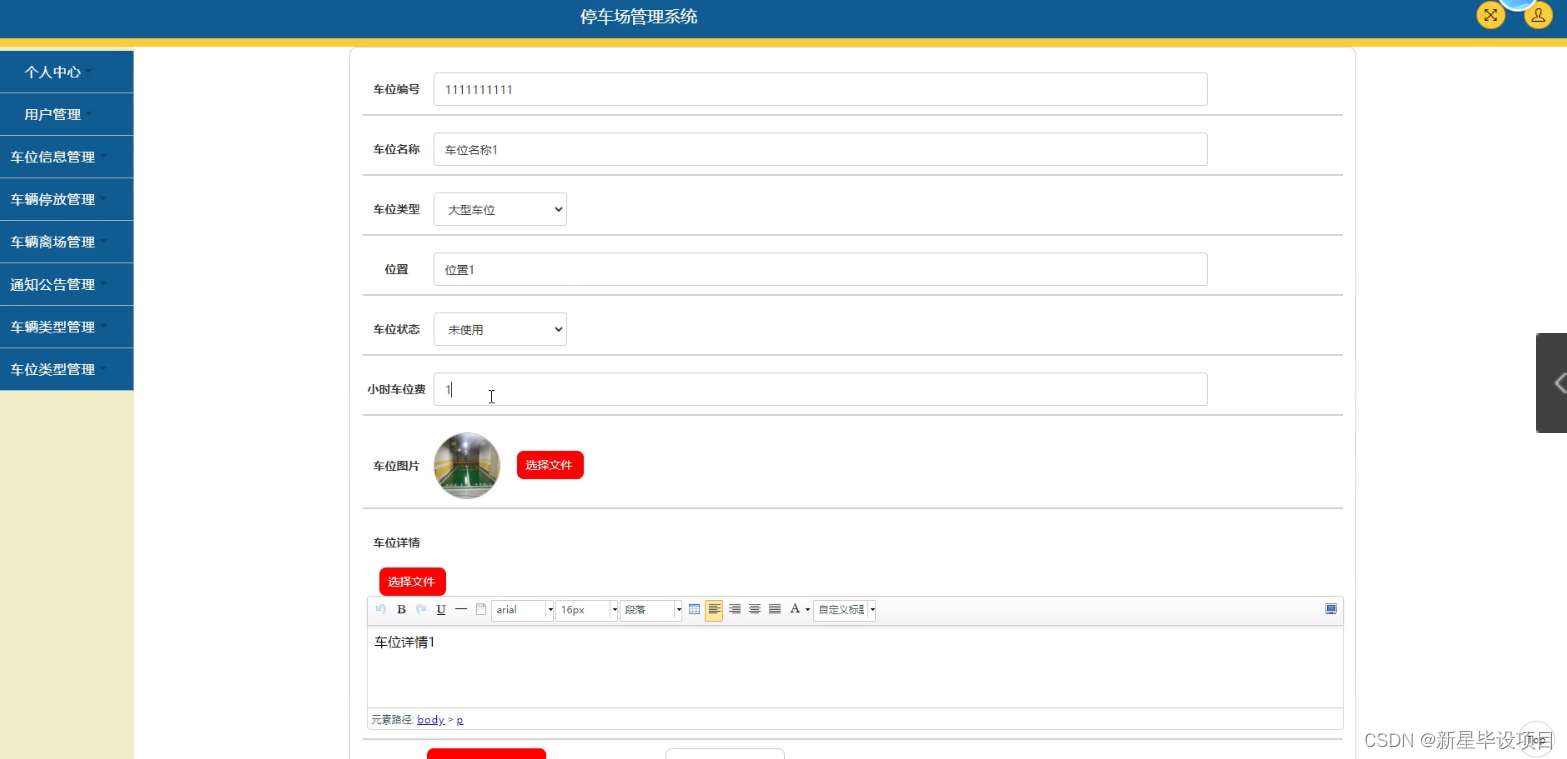Image resolution: width=1567 pixels, height=759 pixels.
Task: Click the body element path link below editor
Action: [x=430, y=719]
